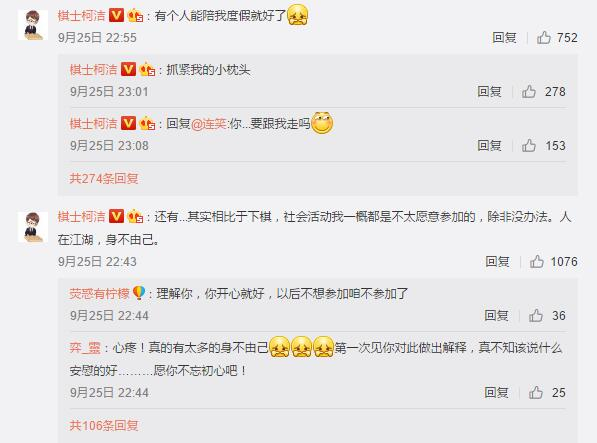Click 棋士柯洁's avatar on second comment
The height and width of the screenshot is (443, 597).
point(33,227)
